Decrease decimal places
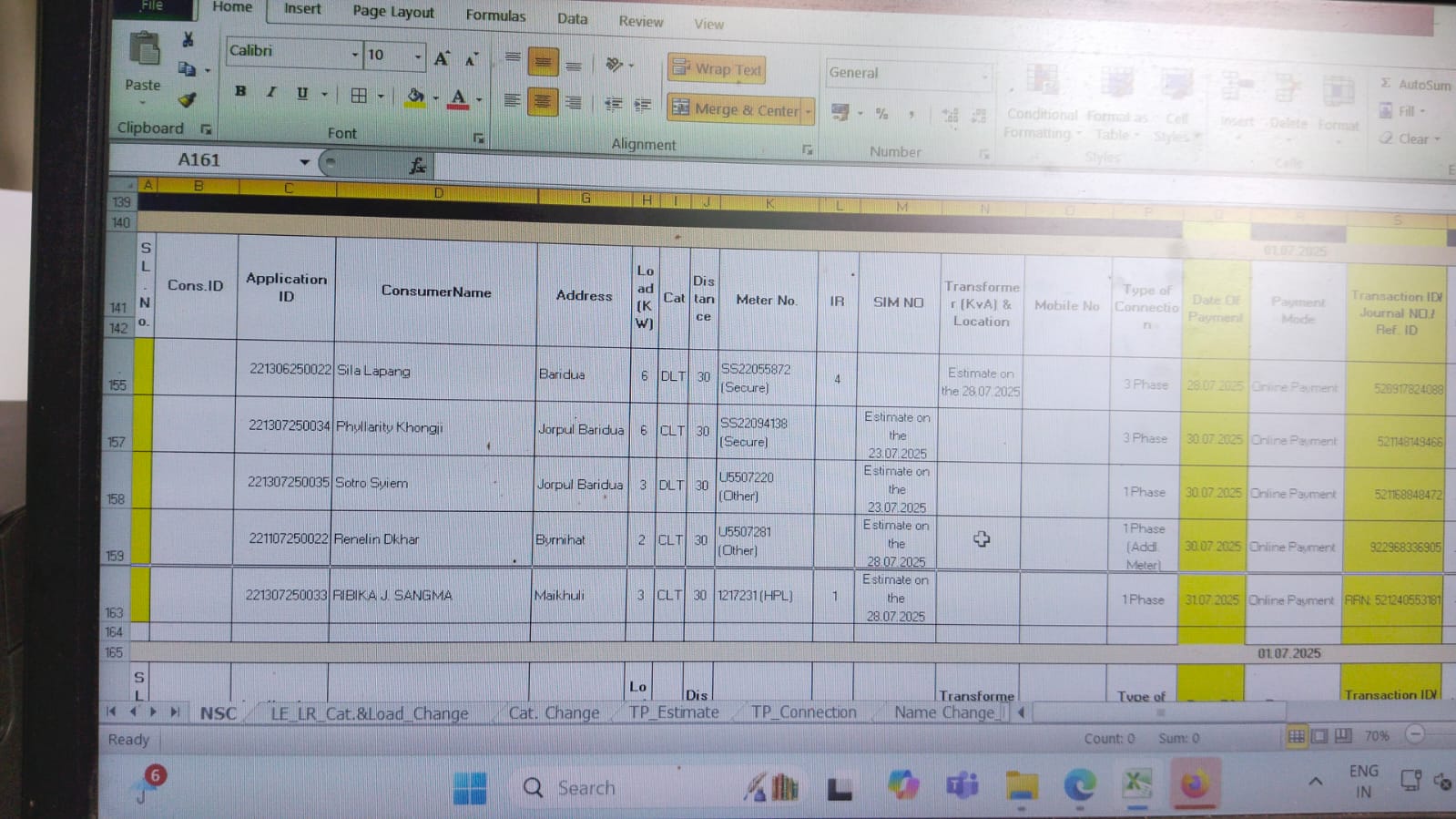The image size is (1456, 819). coord(979,117)
